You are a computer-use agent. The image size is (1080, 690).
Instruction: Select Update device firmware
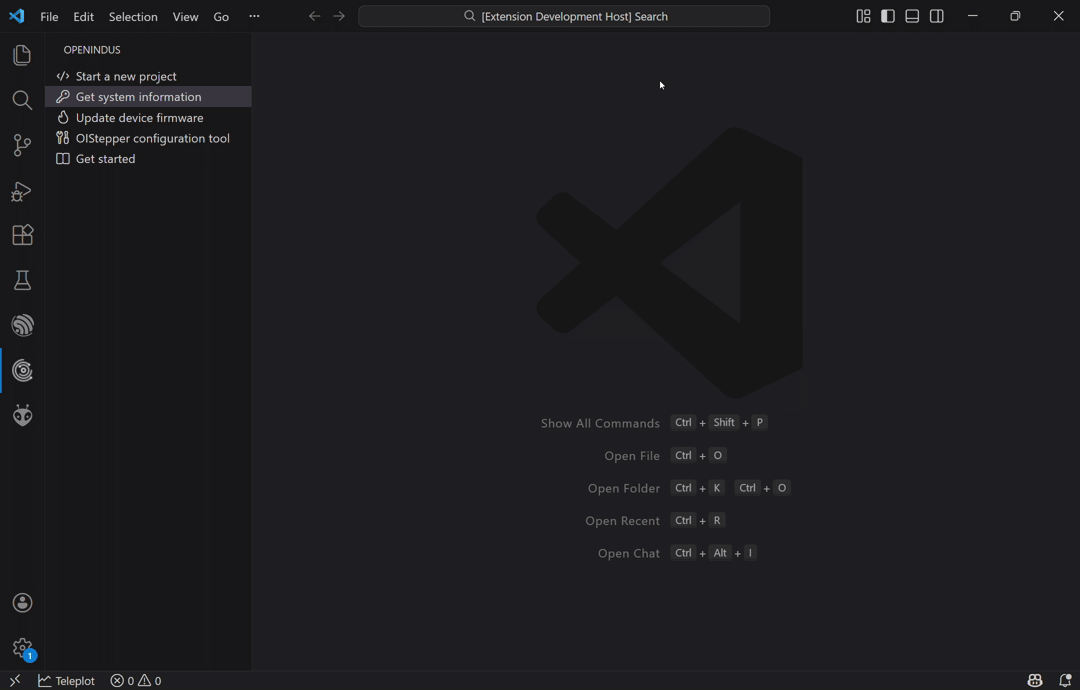pyautogui.click(x=139, y=118)
